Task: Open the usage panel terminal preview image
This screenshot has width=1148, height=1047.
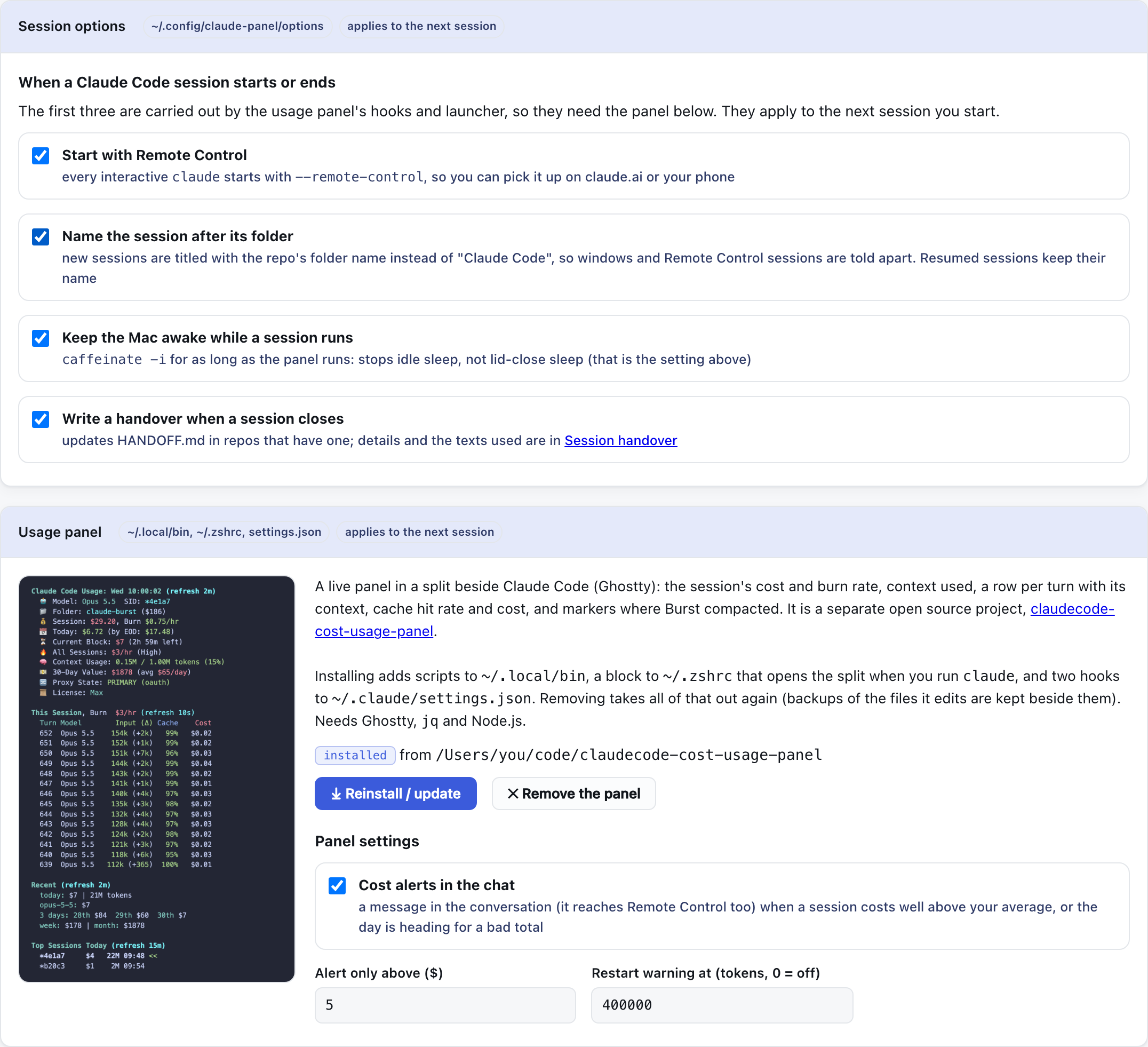Action: click(157, 779)
